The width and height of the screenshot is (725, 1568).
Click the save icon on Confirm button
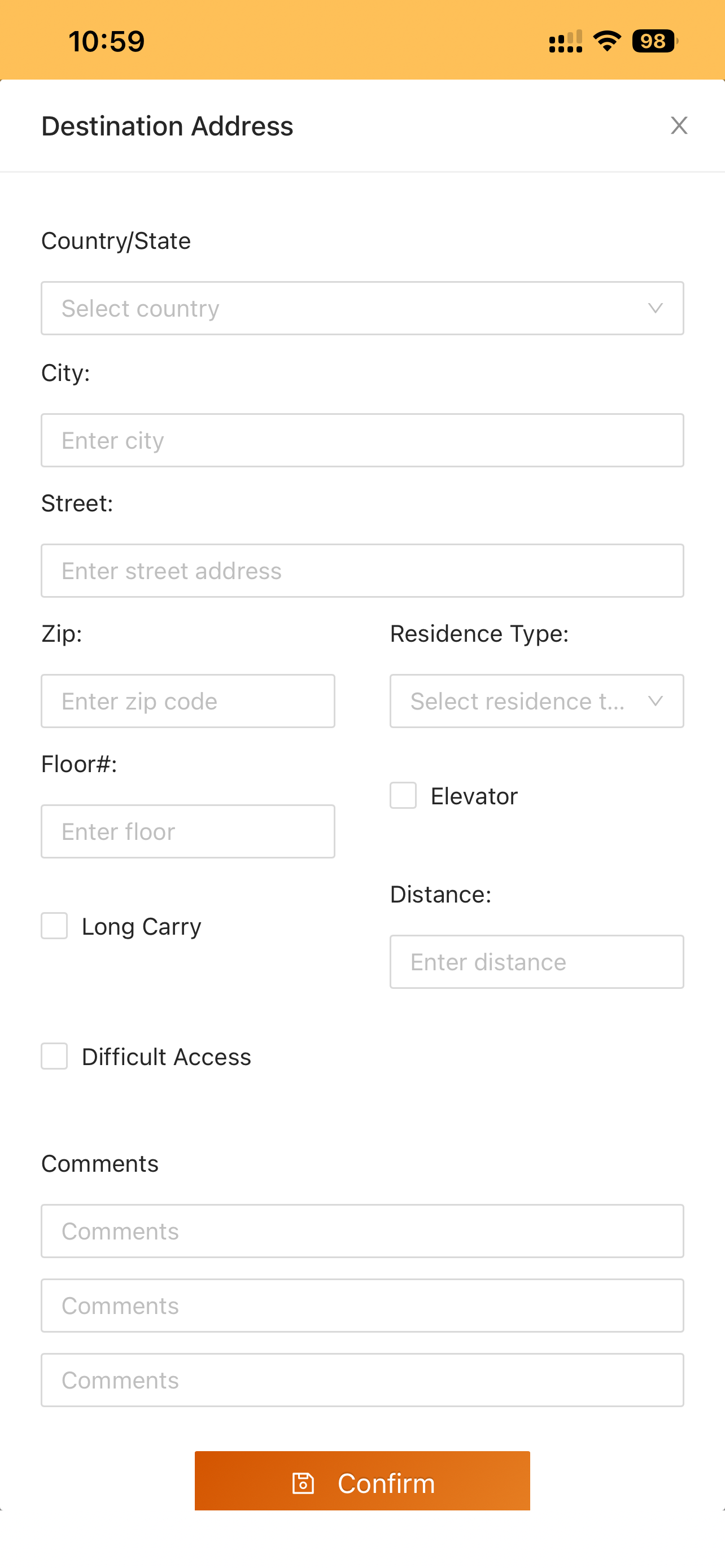coord(303,1483)
